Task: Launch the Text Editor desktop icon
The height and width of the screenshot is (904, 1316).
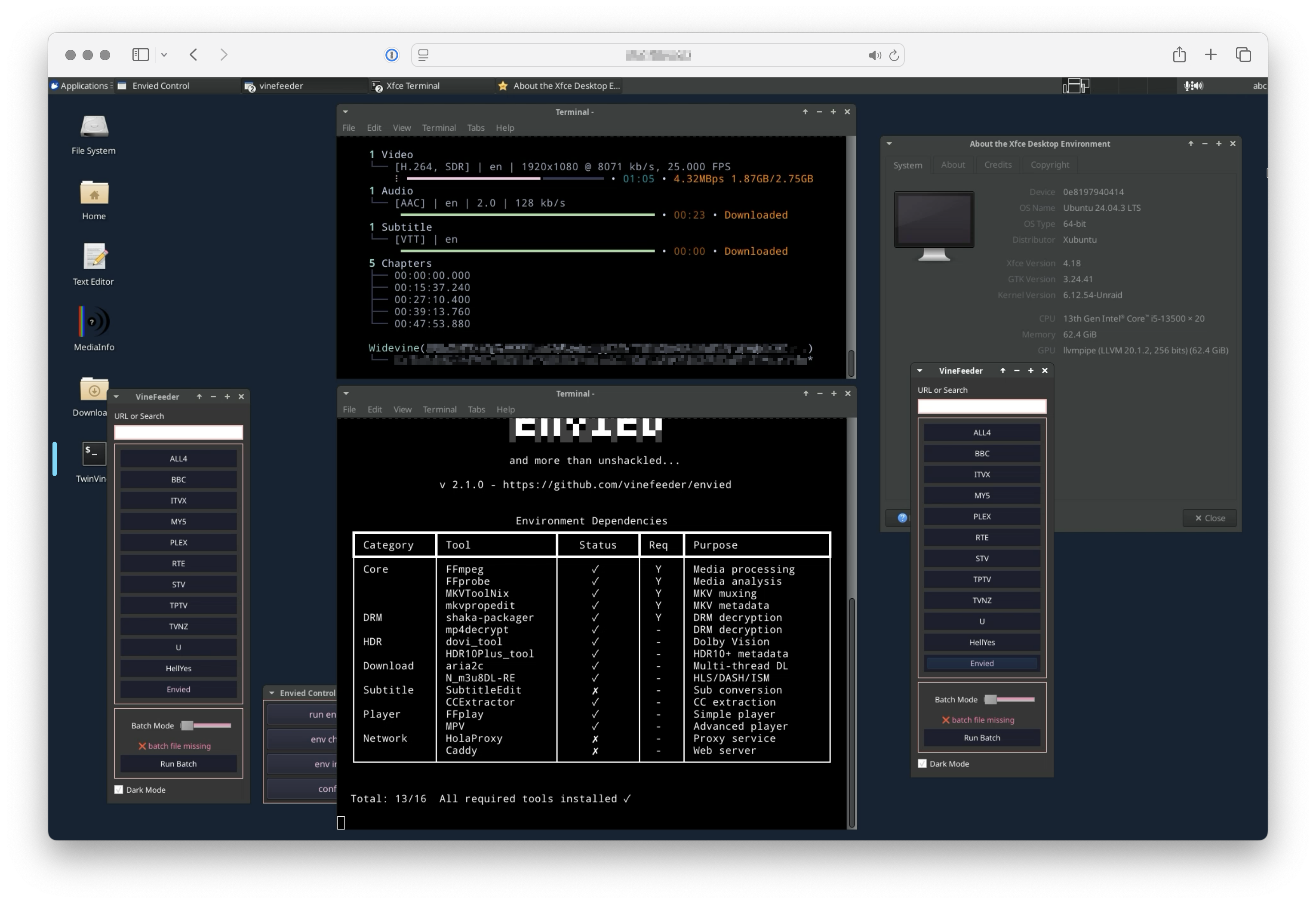Action: point(93,258)
